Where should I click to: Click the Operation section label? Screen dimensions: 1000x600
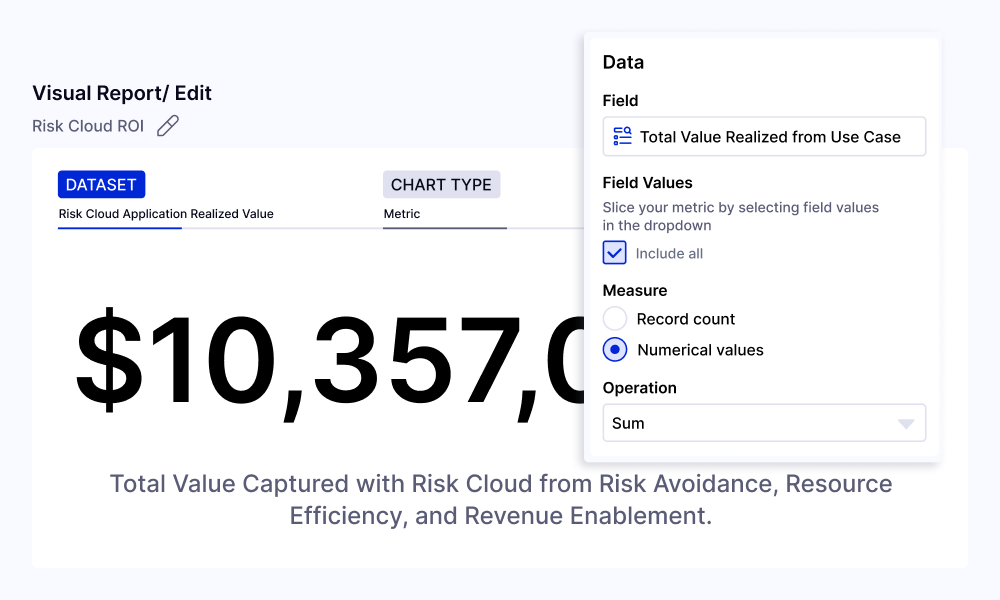640,388
